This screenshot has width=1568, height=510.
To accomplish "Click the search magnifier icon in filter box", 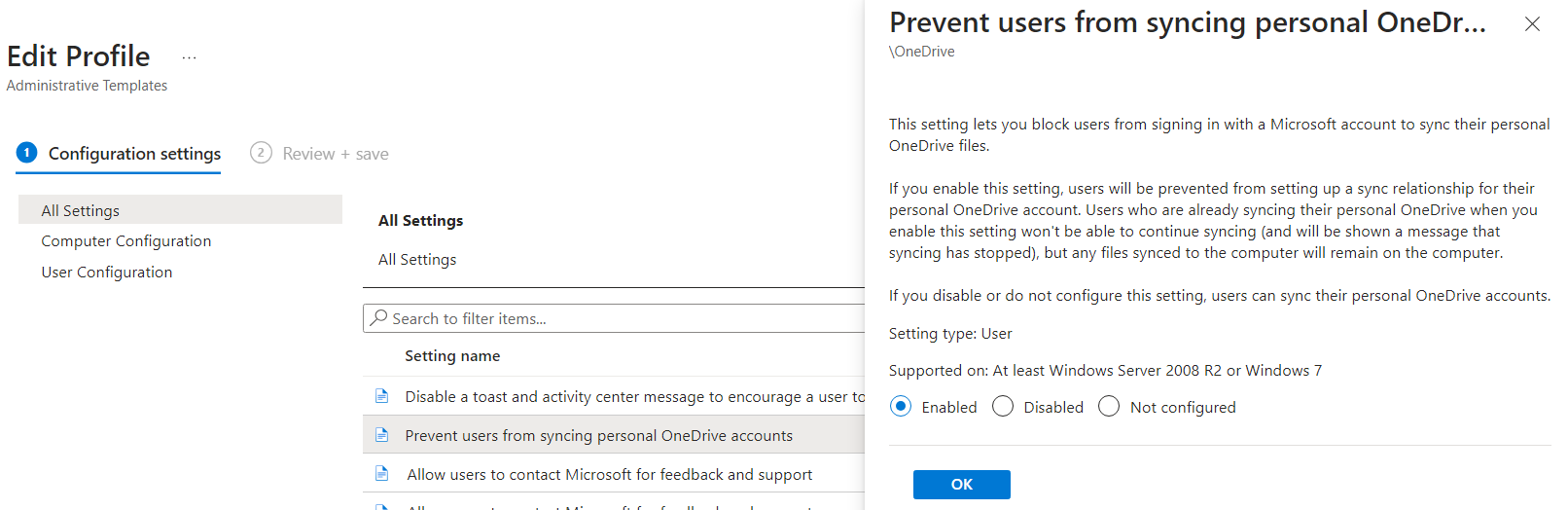I will point(379,318).
